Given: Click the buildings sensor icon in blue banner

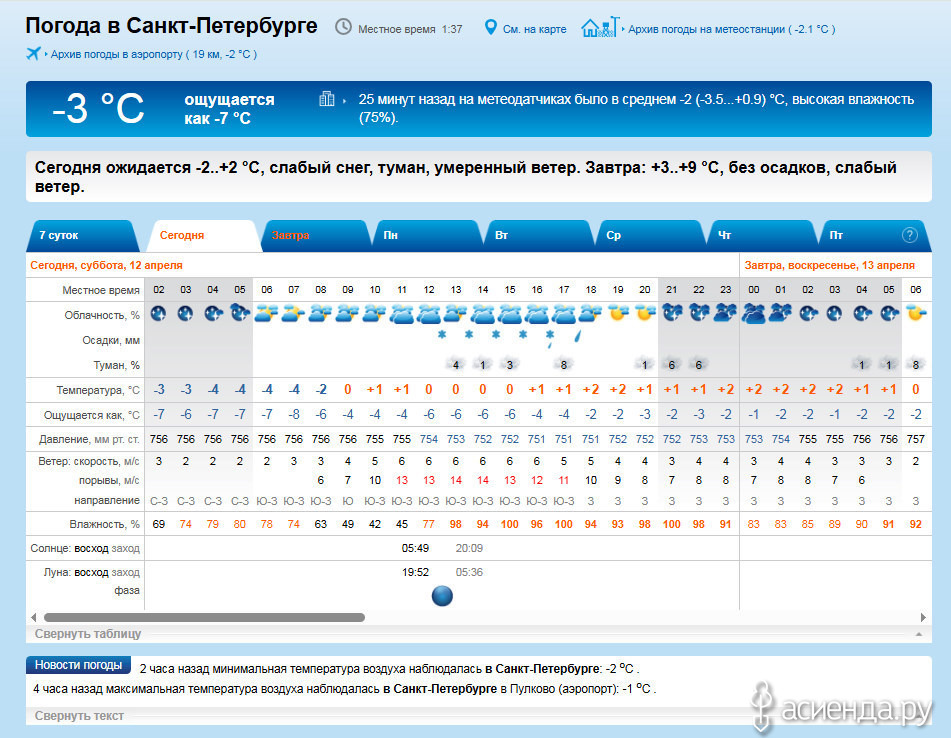Looking at the screenshot, I should tap(327, 99).
